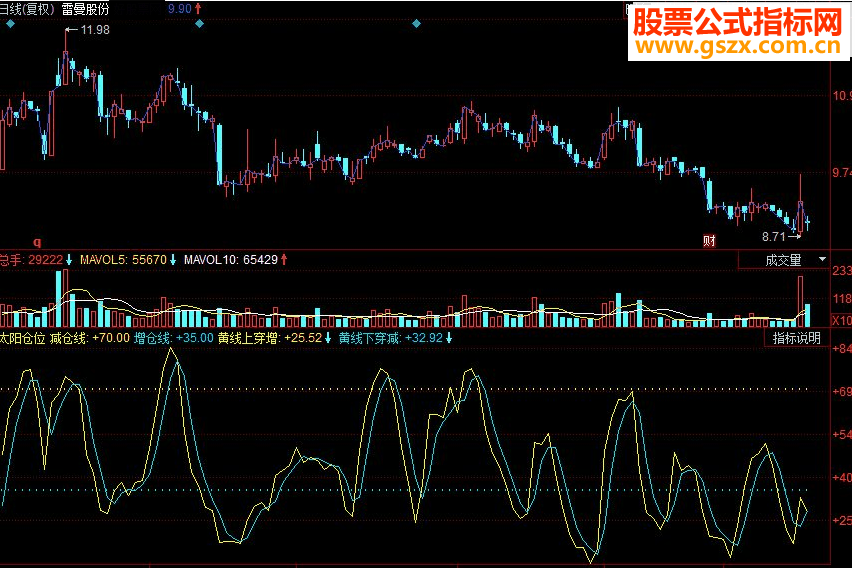Click the 日线(复权) period label
The image size is (855, 570).
tap(28, 9)
